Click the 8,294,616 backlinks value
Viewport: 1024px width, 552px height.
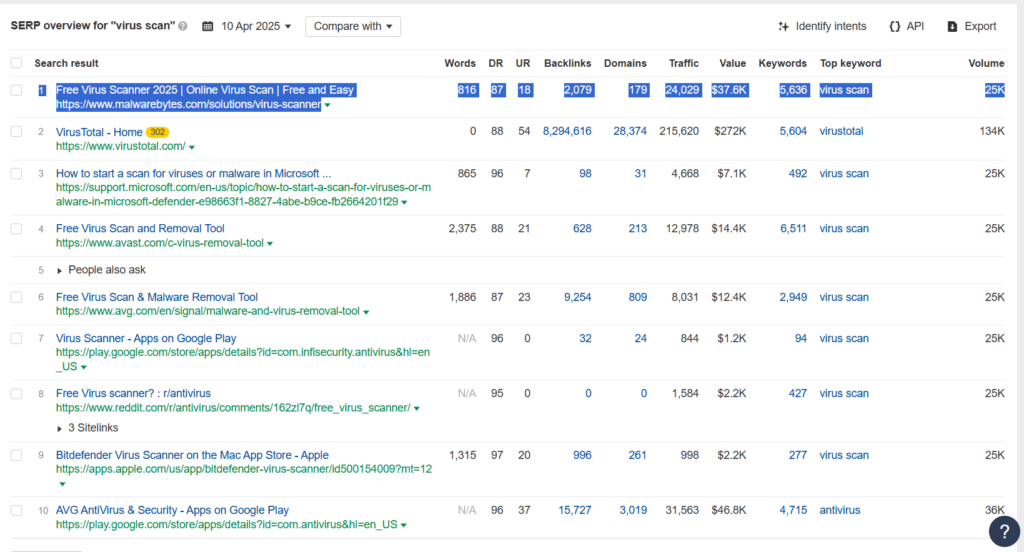coord(567,131)
